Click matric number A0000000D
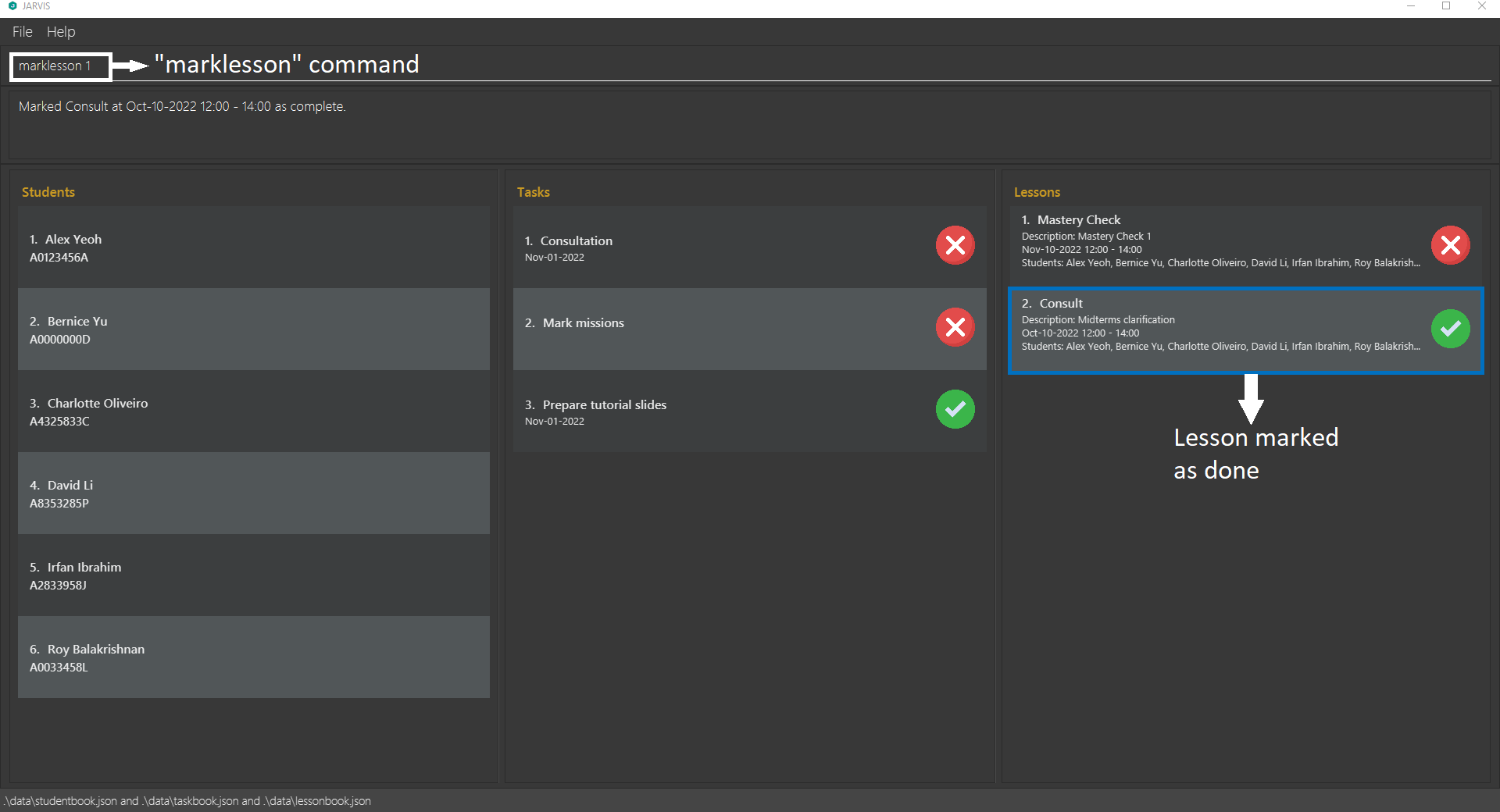1500x812 pixels. pos(60,340)
